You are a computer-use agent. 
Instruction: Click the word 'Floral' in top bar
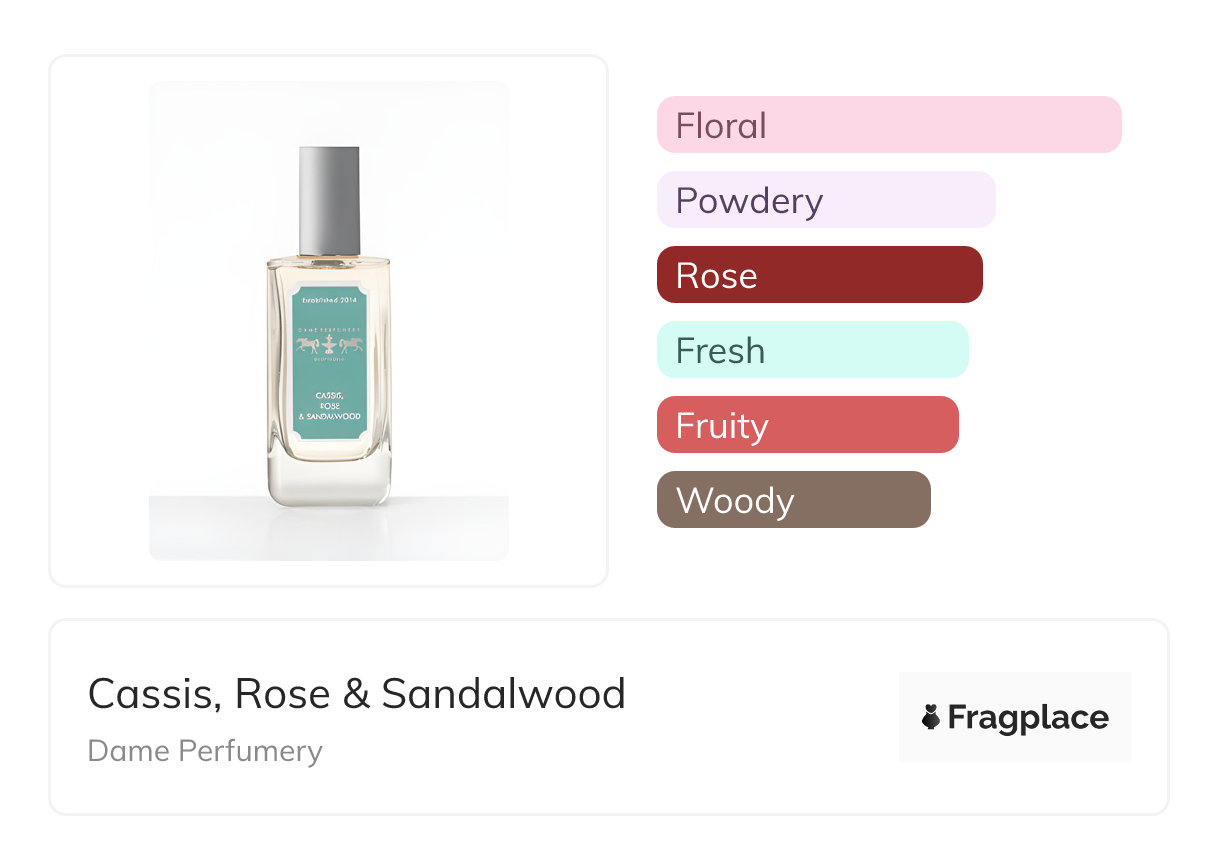(721, 126)
